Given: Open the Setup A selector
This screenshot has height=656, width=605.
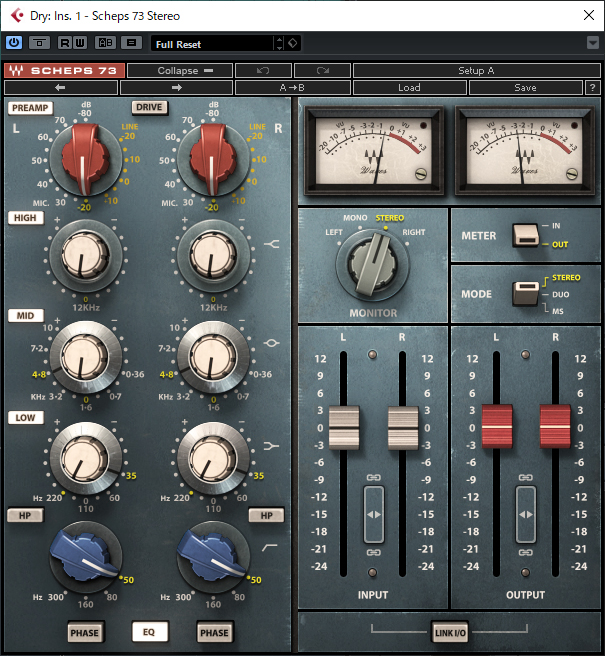Looking at the screenshot, I should coord(477,71).
